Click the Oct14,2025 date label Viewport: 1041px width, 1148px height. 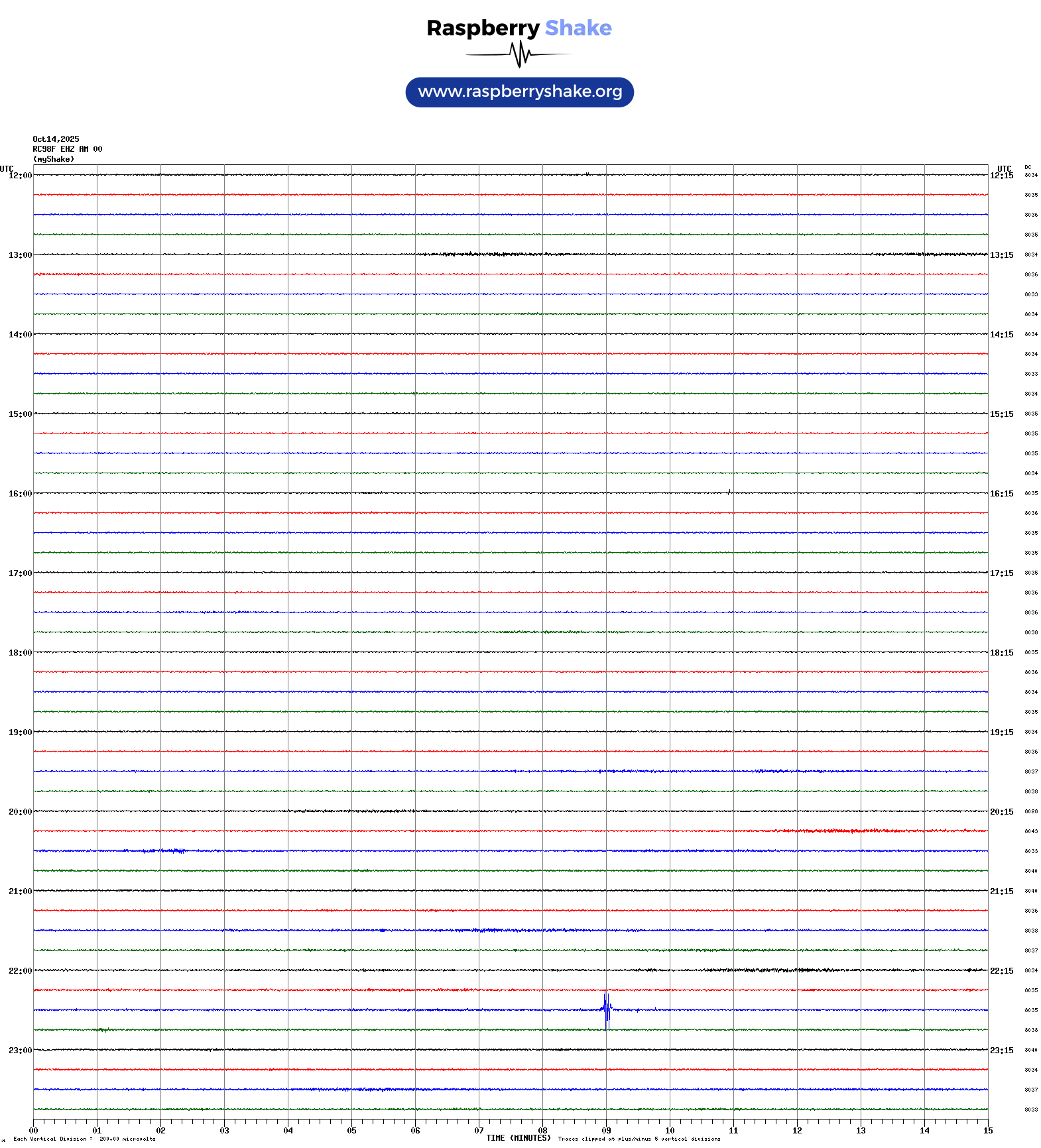pos(56,139)
